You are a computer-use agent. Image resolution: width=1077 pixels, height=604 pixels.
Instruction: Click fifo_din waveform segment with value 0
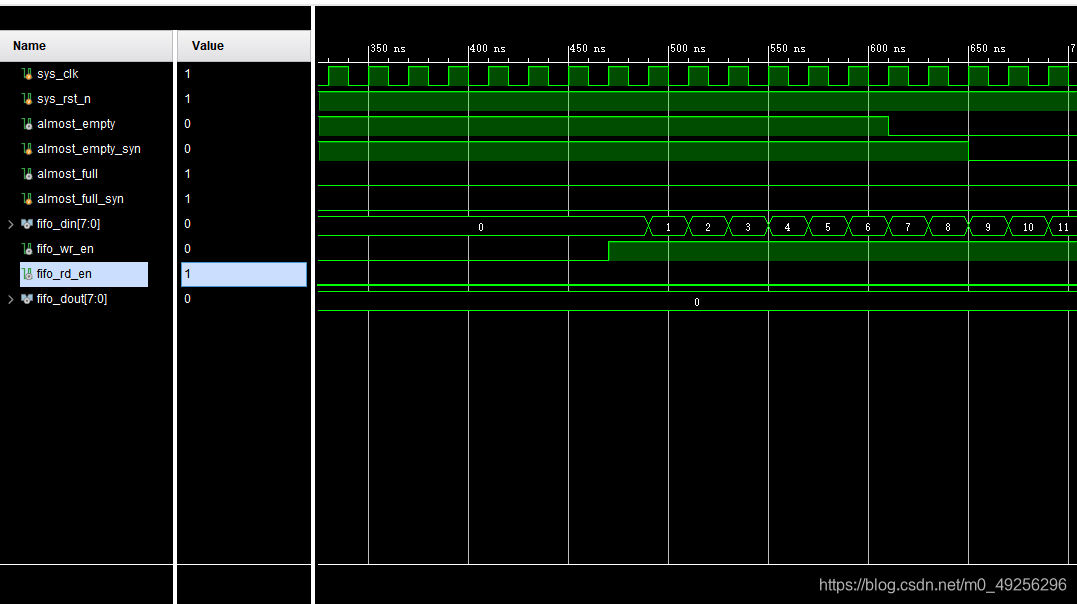[481, 227]
